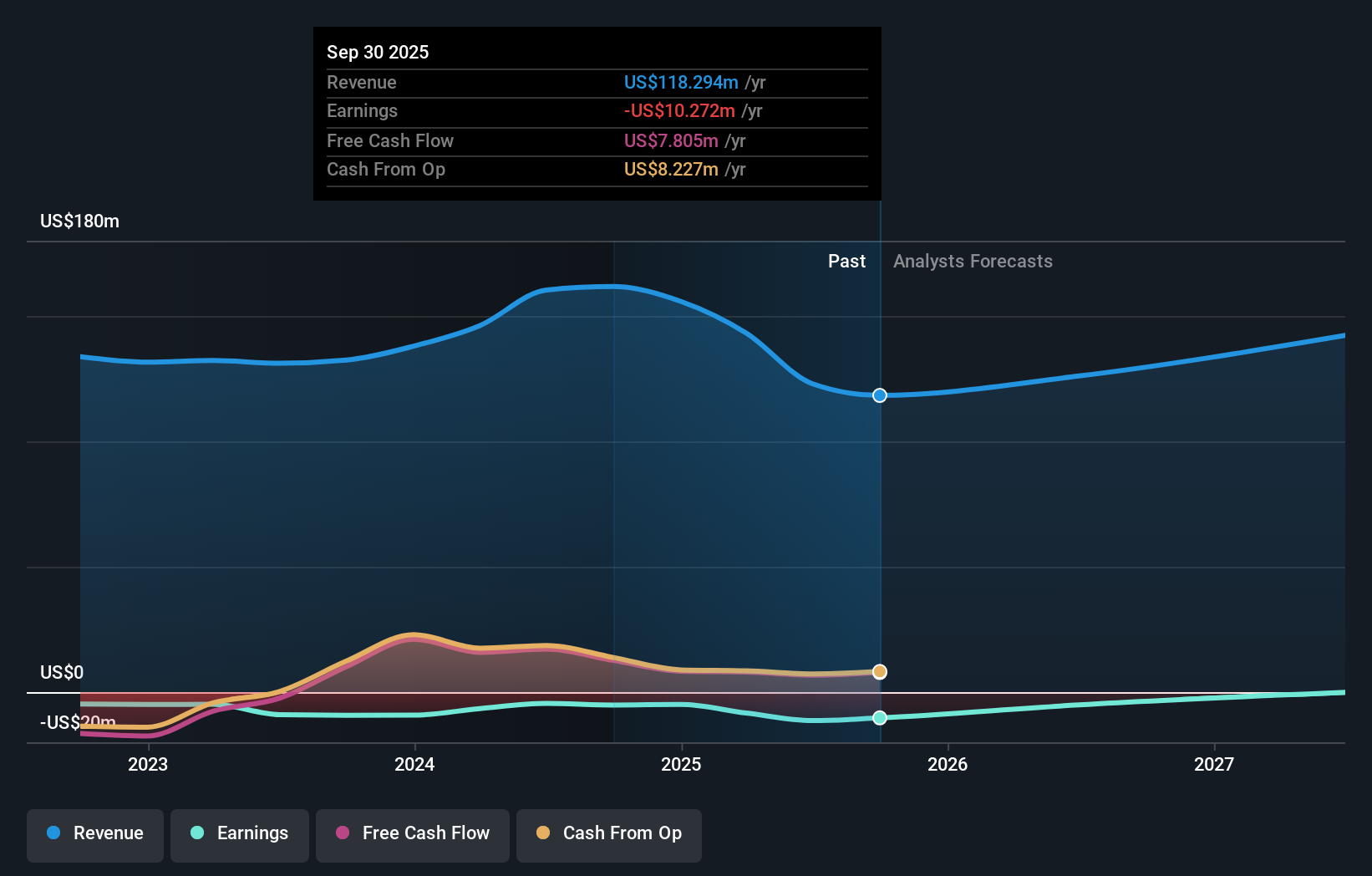Select the blue Revenue marker on the chart
This screenshot has height=876, width=1372.
878,395
